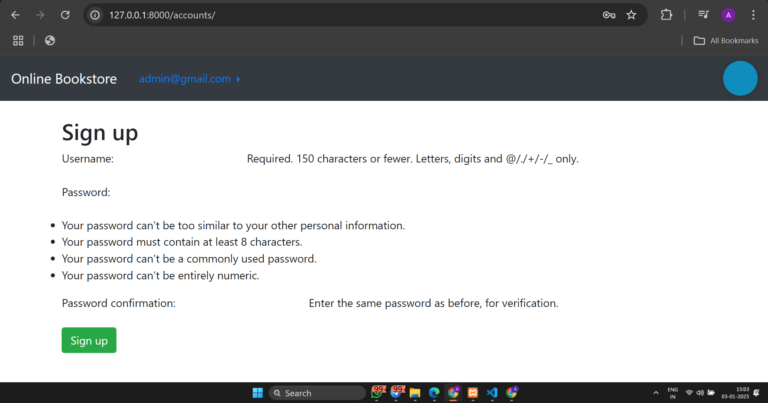Open the browser extensions puzzle icon
768x403 pixels.
667,15
